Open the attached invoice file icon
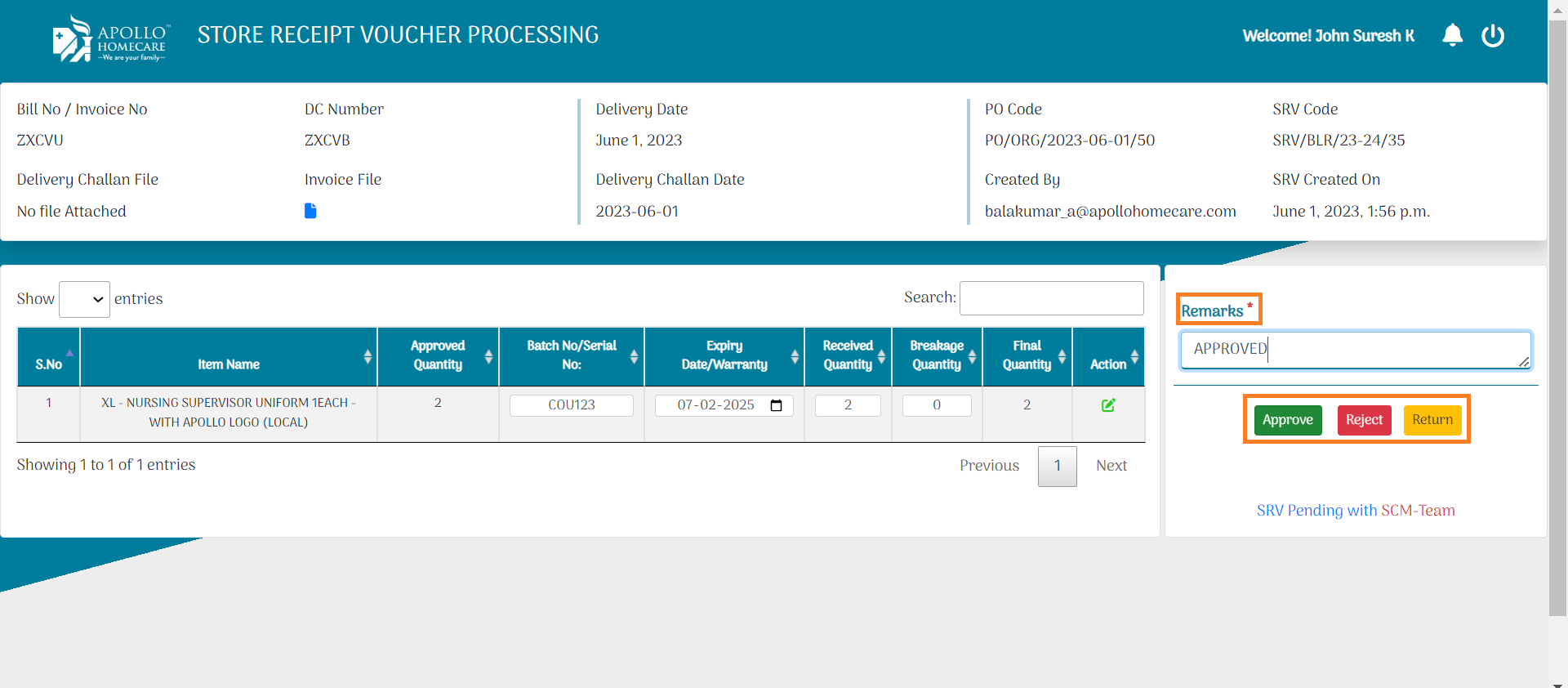This screenshot has width=1568, height=688. click(x=310, y=211)
